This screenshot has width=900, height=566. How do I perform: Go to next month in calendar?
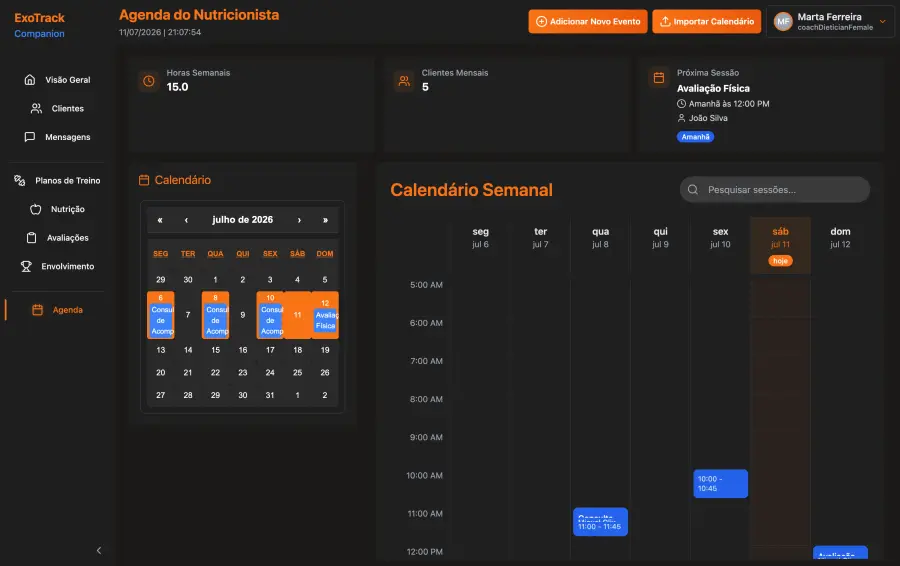299,220
